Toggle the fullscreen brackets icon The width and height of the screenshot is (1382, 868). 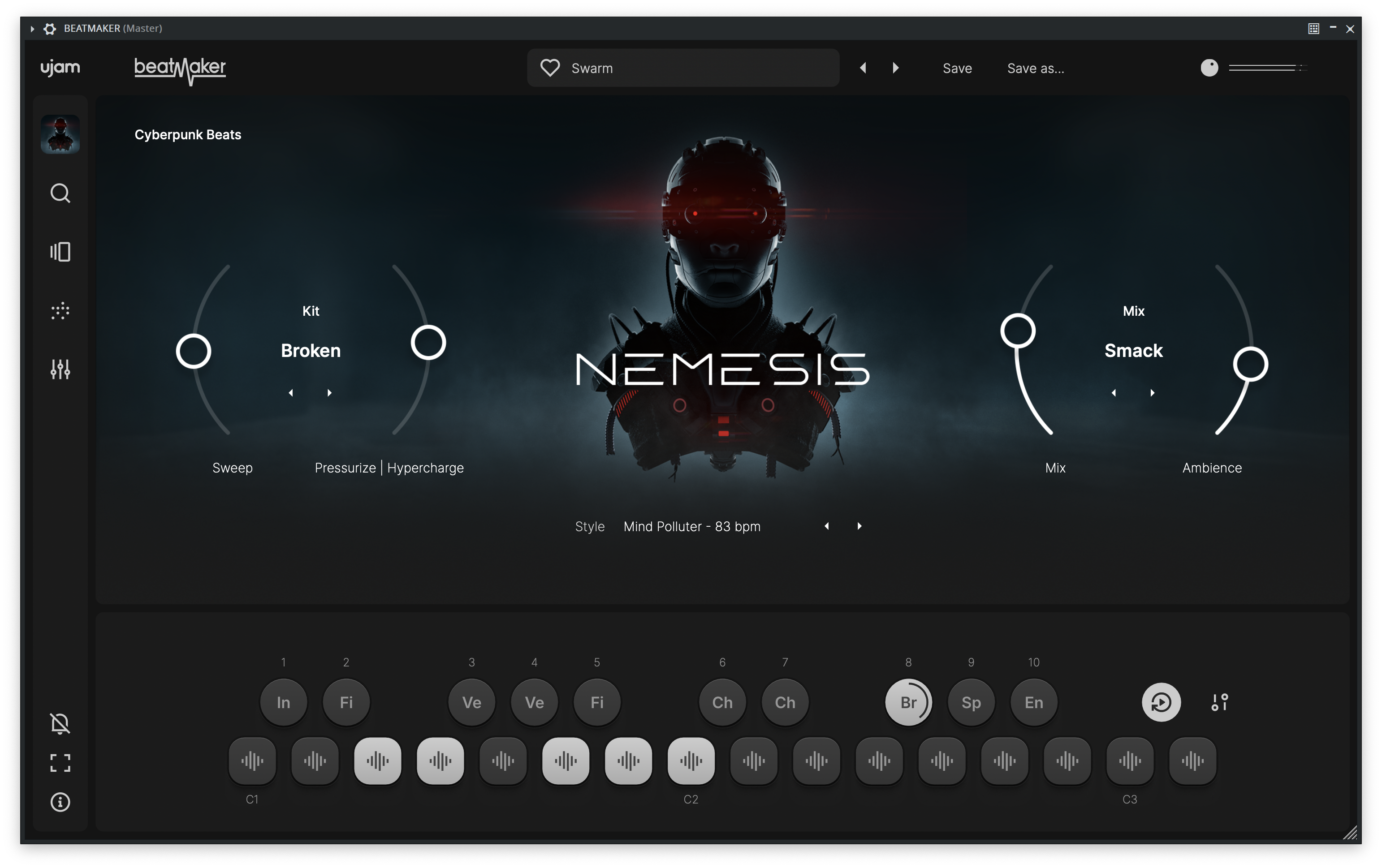(x=60, y=763)
